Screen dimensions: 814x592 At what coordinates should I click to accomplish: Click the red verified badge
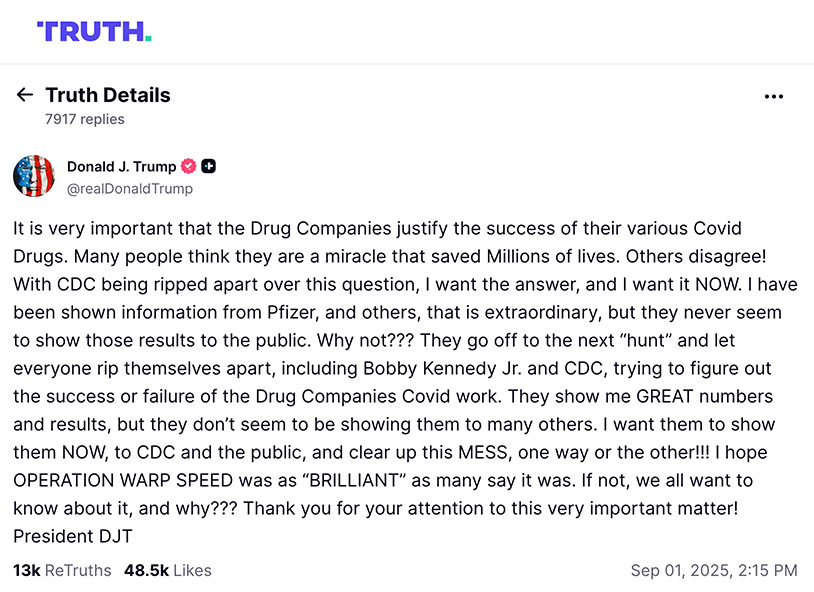[189, 166]
